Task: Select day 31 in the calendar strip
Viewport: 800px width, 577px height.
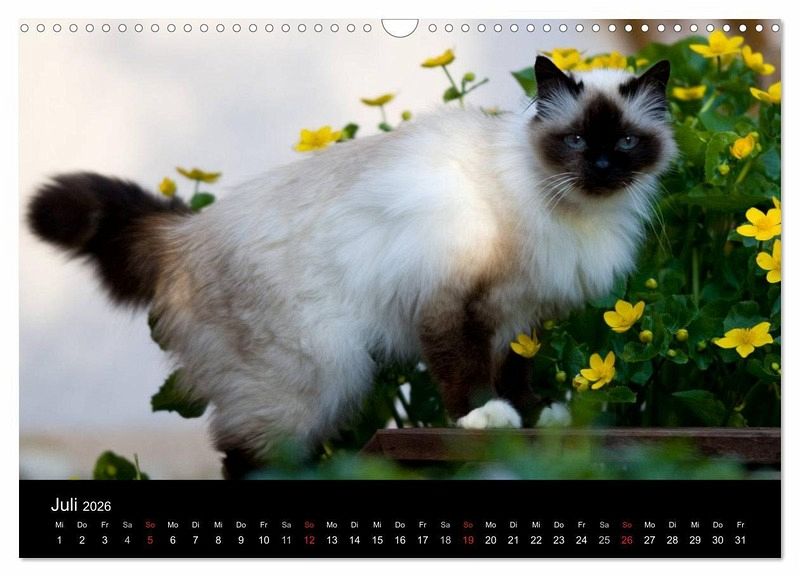Action: pos(740,540)
